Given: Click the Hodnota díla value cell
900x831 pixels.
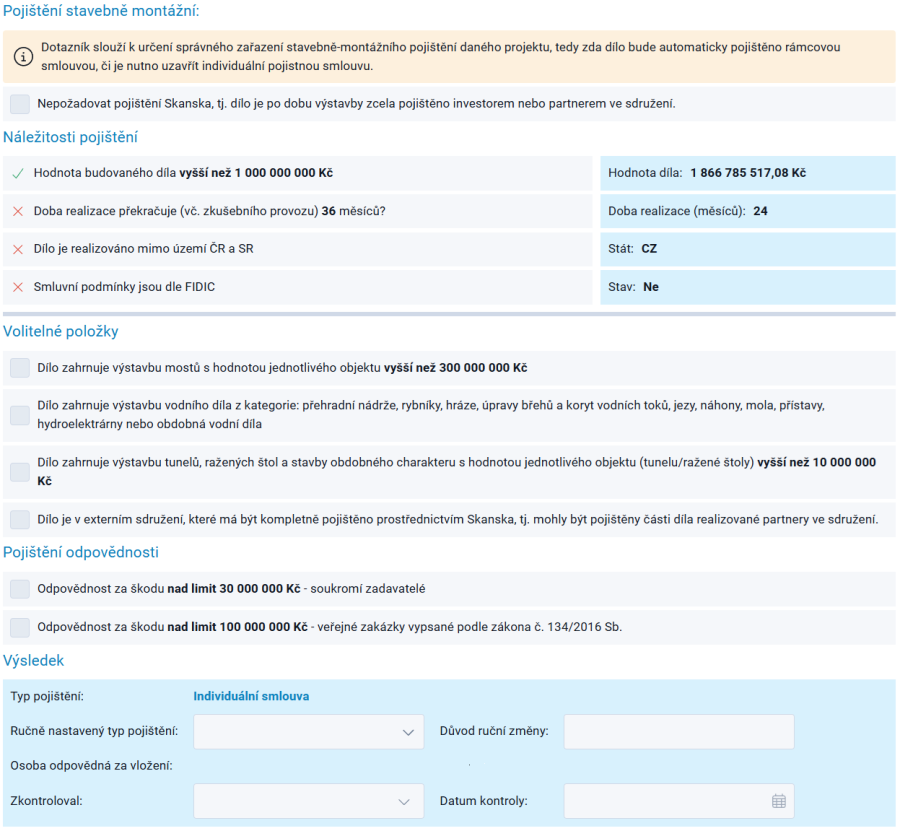Looking at the screenshot, I should 748,173.
